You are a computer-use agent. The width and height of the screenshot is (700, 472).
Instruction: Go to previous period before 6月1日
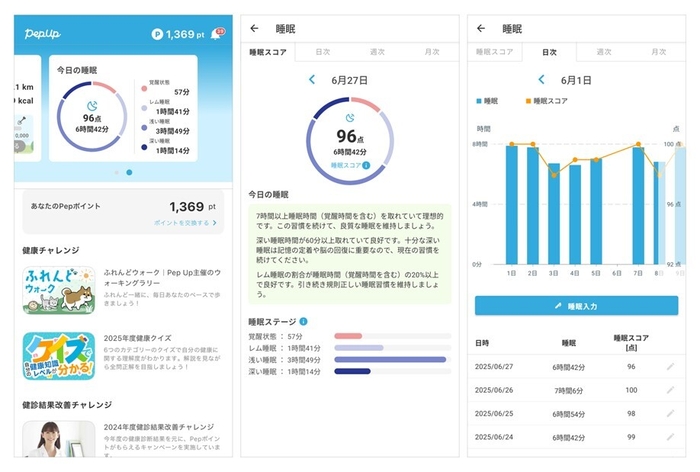click(x=541, y=79)
